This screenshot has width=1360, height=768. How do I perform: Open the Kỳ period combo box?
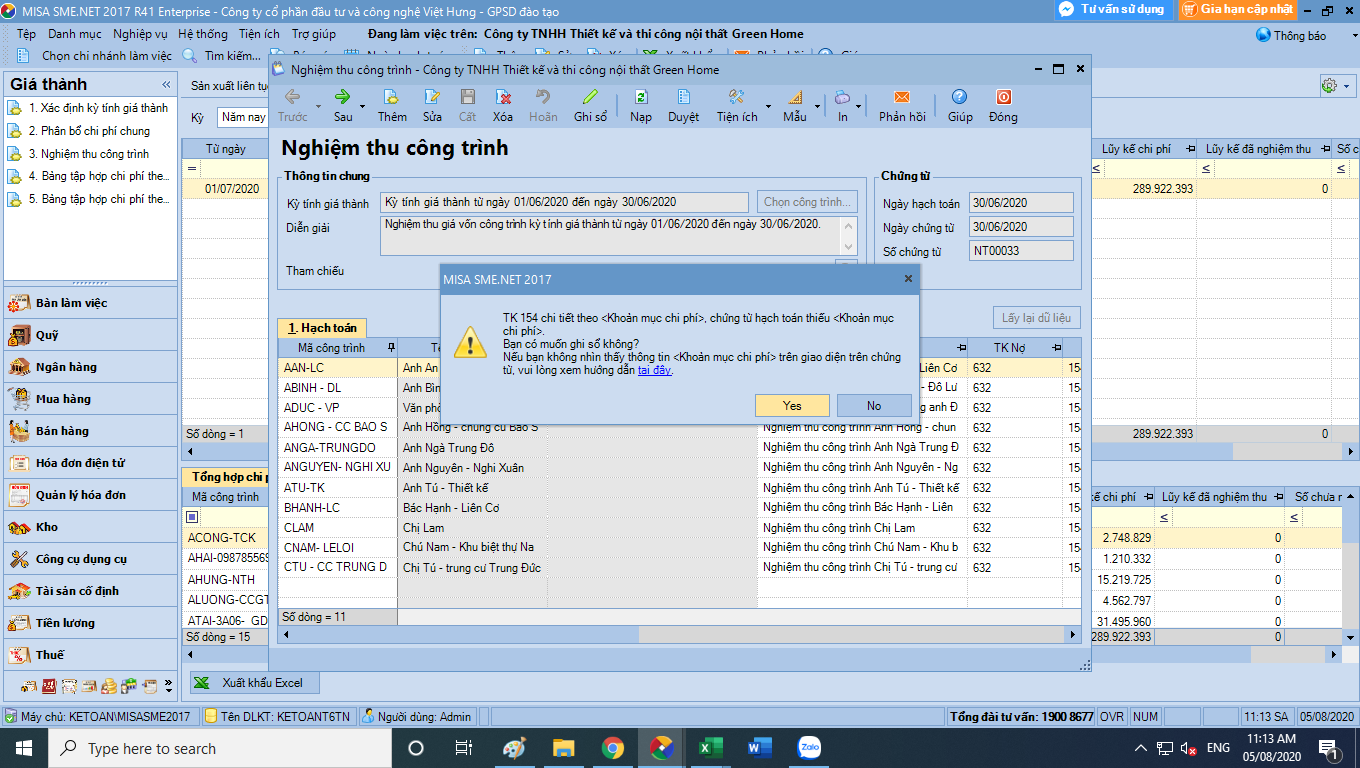click(242, 118)
